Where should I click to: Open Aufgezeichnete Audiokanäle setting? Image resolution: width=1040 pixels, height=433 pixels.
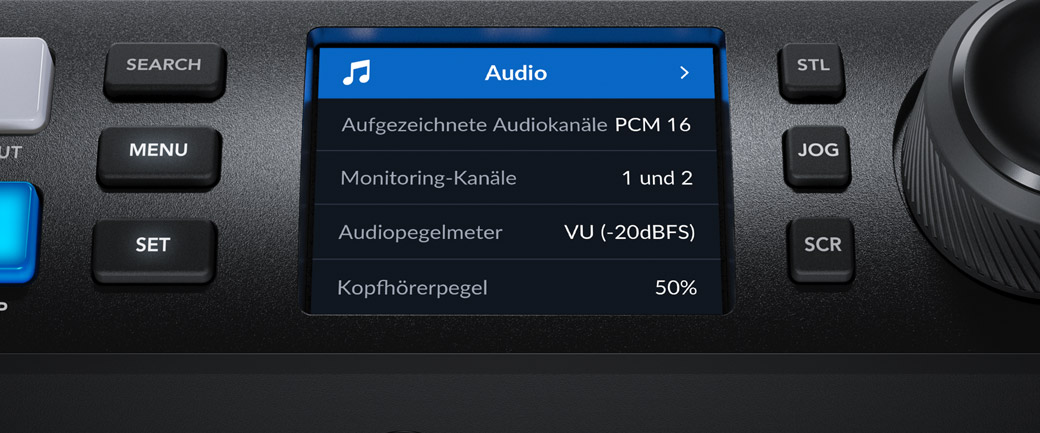pyautogui.click(x=516, y=125)
